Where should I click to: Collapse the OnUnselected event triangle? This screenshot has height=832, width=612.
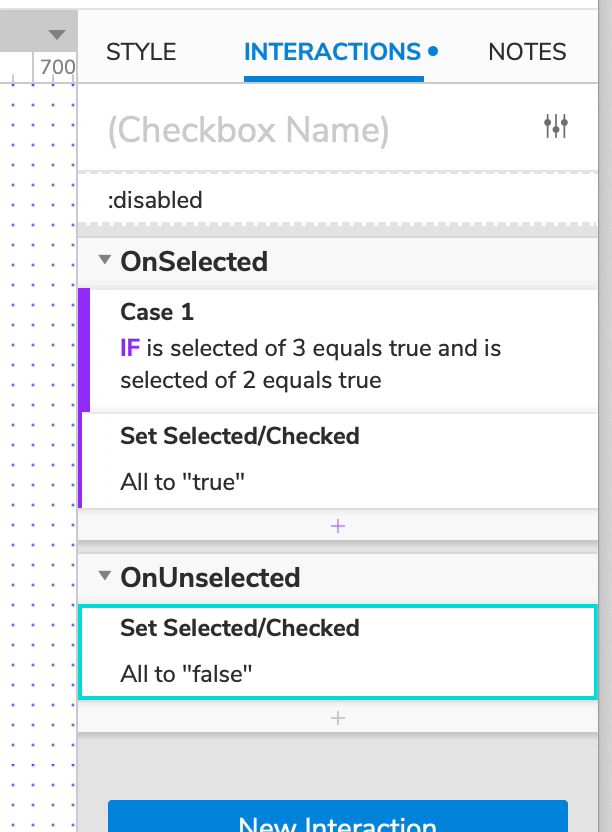coord(104,576)
